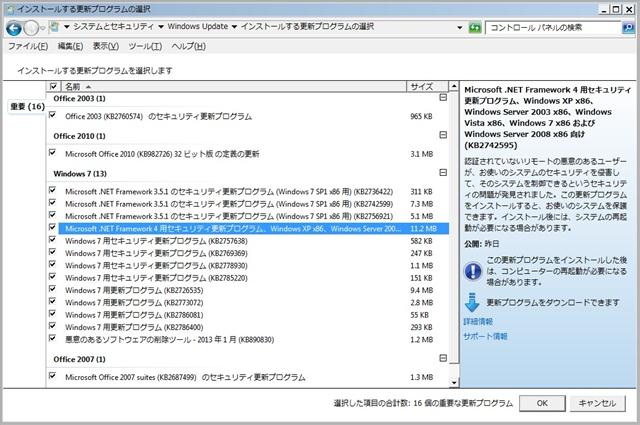The image size is (640, 425).
Task: Collapse the Office 2007 (1) group
Action: coord(443,358)
